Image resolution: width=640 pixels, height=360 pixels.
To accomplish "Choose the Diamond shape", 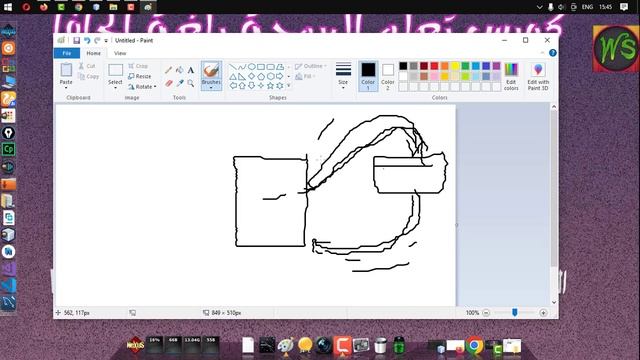I will pyautogui.click(x=251, y=76).
